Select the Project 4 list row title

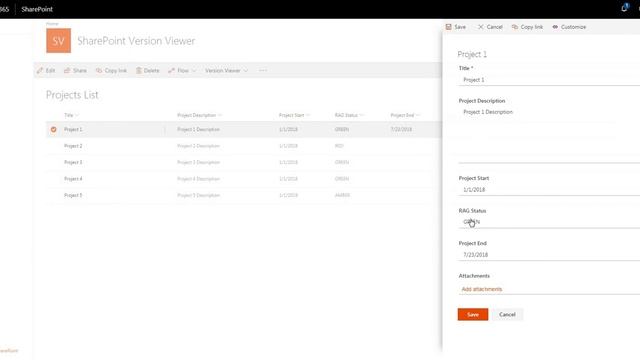(73, 179)
